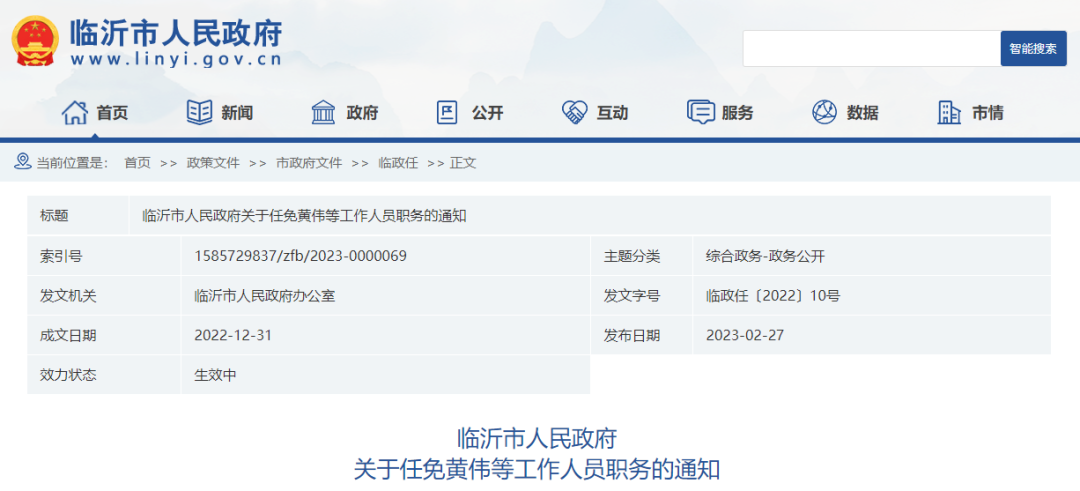Open the 新闻 menu item
Image resolution: width=1080 pixels, height=491 pixels.
pos(237,113)
